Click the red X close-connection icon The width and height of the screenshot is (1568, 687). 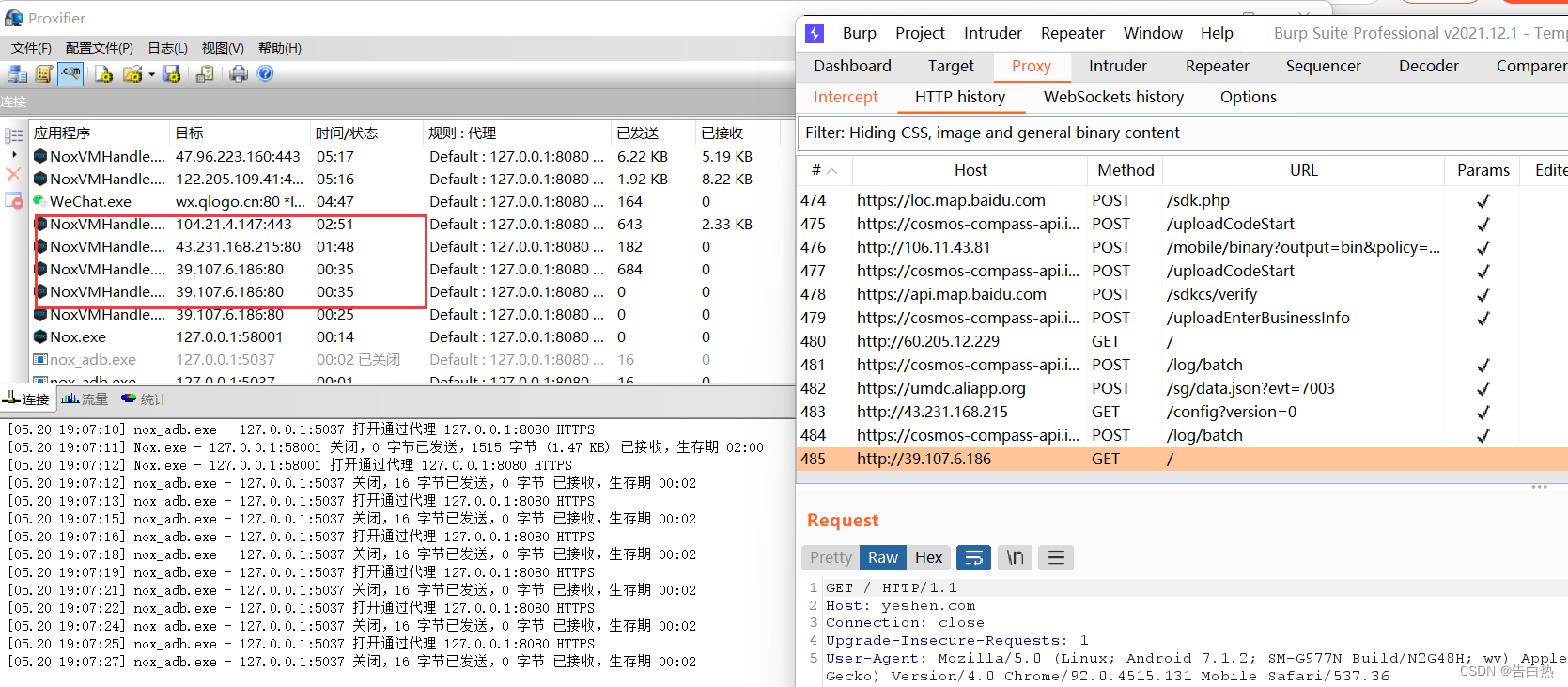pyautogui.click(x=14, y=174)
